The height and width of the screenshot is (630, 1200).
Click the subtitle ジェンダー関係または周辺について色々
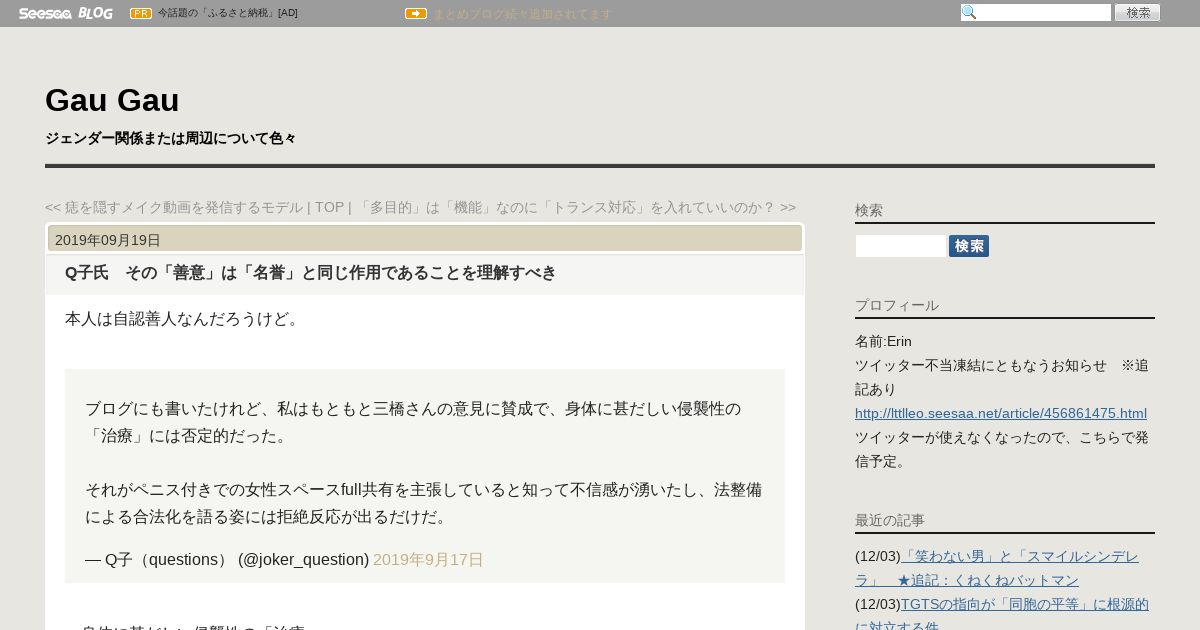click(x=171, y=138)
